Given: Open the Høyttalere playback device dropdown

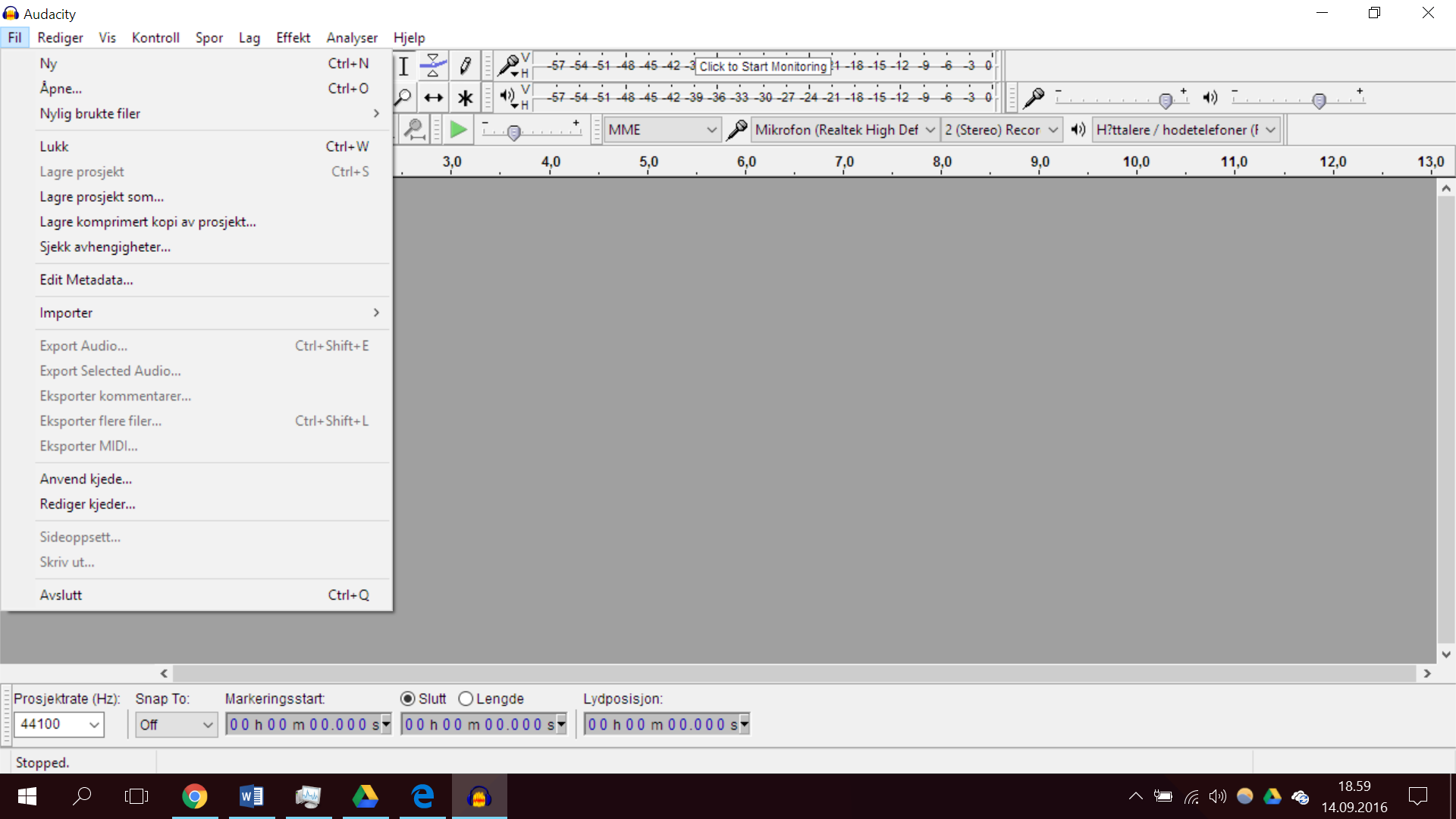Looking at the screenshot, I should (1186, 130).
